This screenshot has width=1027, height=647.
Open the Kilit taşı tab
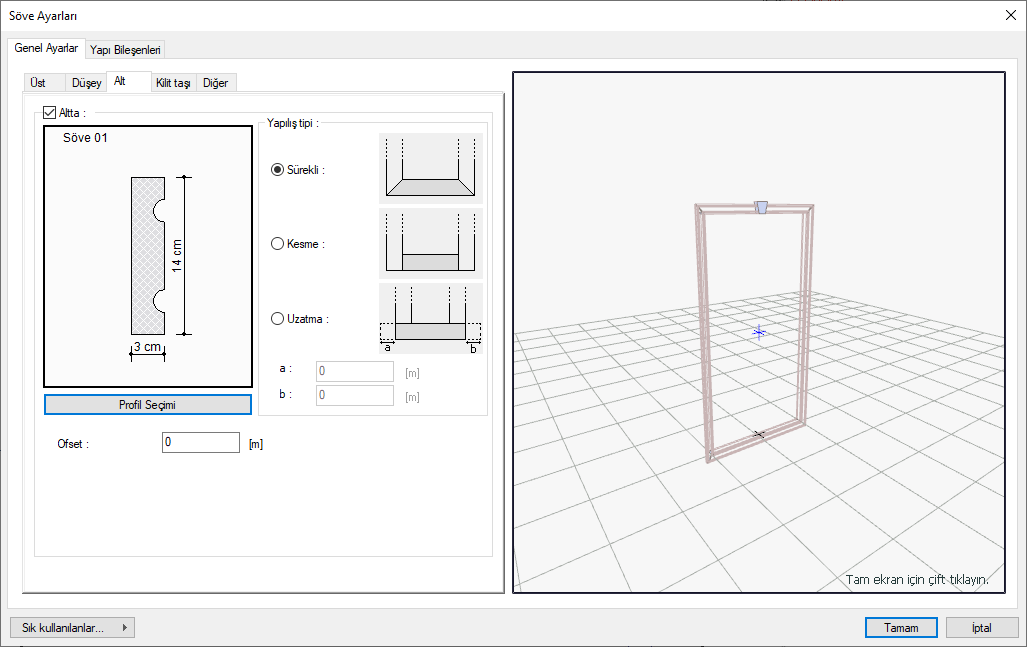click(x=173, y=83)
